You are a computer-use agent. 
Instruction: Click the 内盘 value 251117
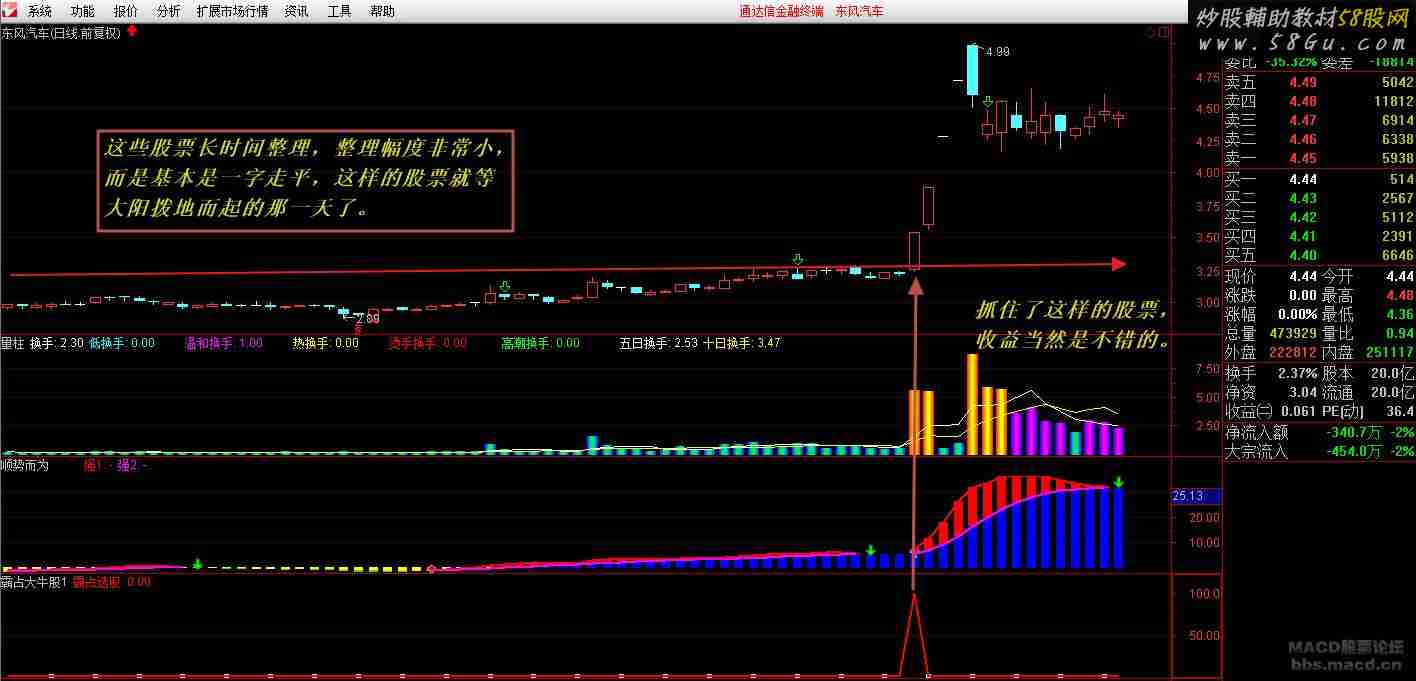(1390, 352)
